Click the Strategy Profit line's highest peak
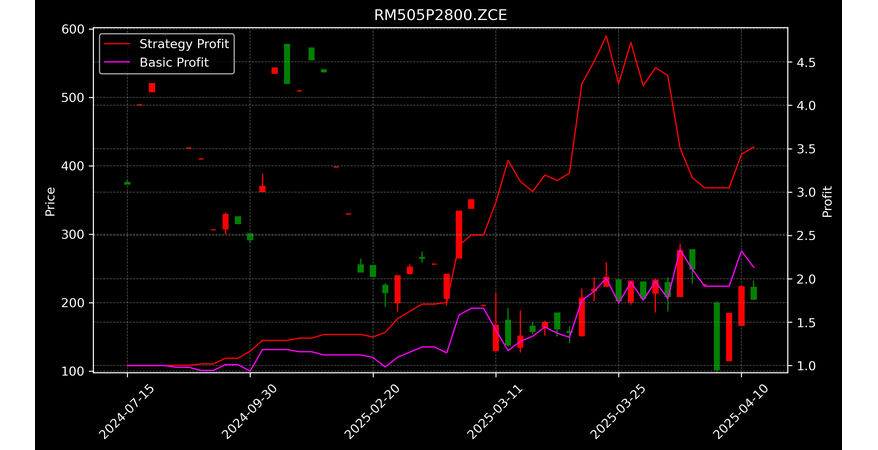Viewport: 878px width, 450px height. click(x=606, y=36)
